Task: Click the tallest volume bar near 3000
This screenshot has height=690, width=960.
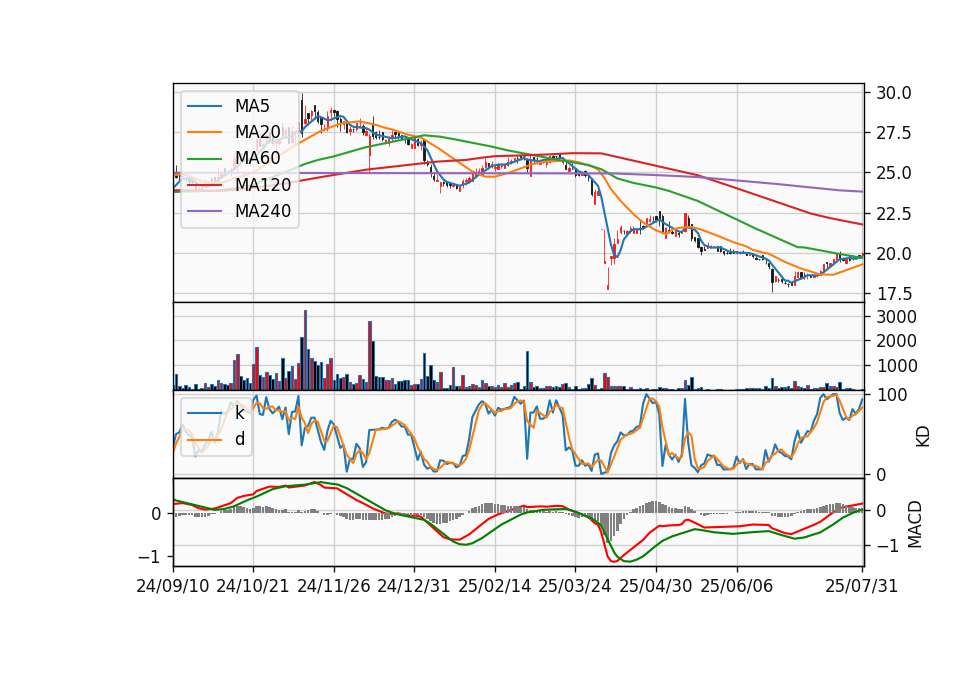Action: [306, 350]
